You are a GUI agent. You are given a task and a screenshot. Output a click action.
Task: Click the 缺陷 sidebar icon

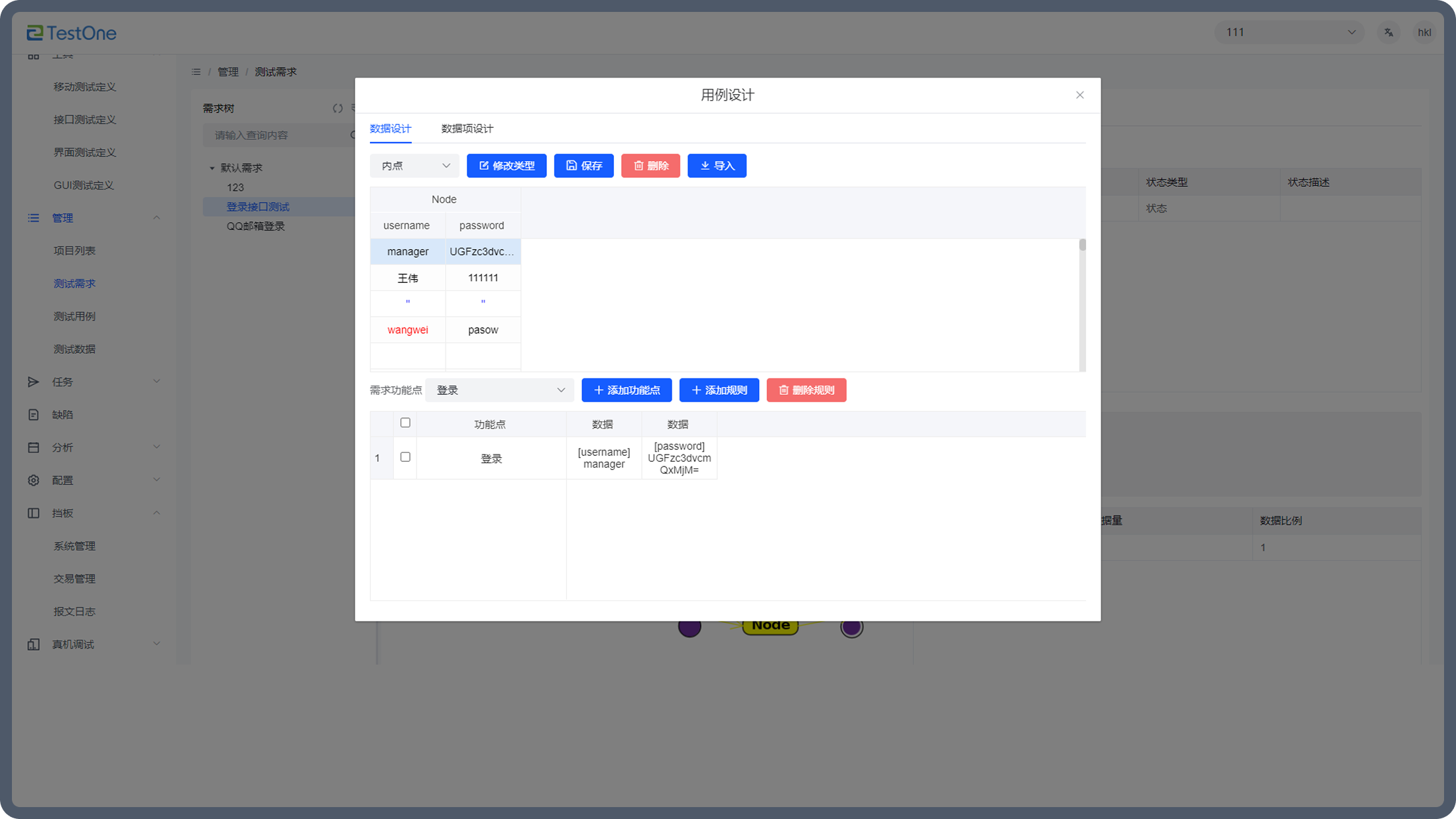[33, 415]
